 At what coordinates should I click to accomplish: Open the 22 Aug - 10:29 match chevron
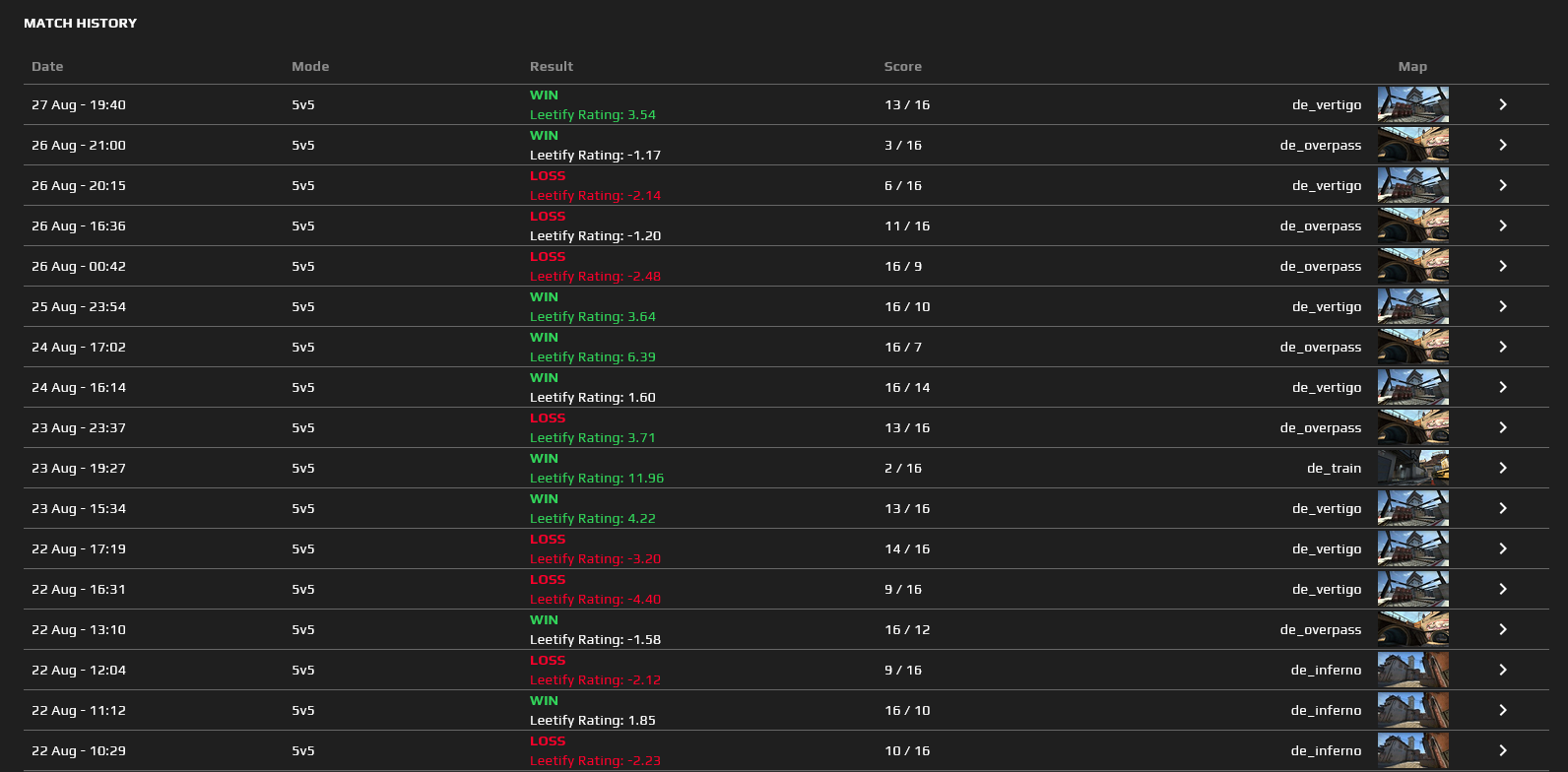click(1503, 750)
